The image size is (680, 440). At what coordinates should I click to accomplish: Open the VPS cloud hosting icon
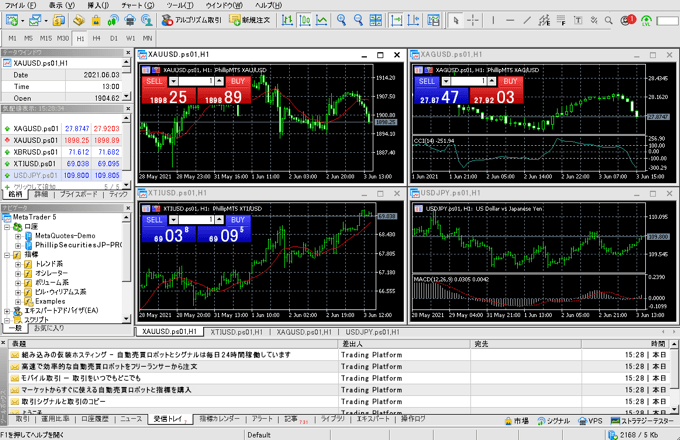click(130, 20)
